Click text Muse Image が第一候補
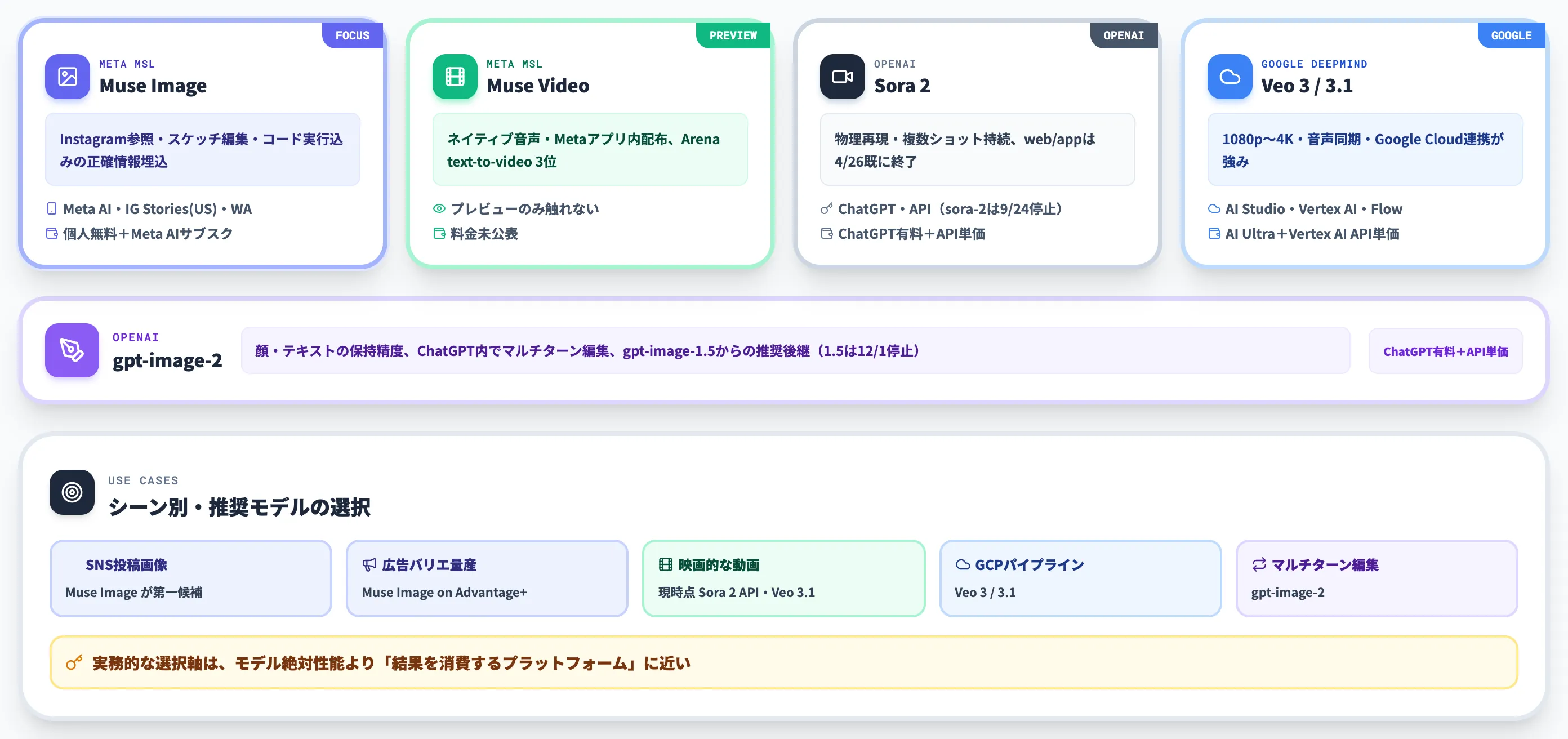The width and height of the screenshot is (1568, 739). [134, 593]
